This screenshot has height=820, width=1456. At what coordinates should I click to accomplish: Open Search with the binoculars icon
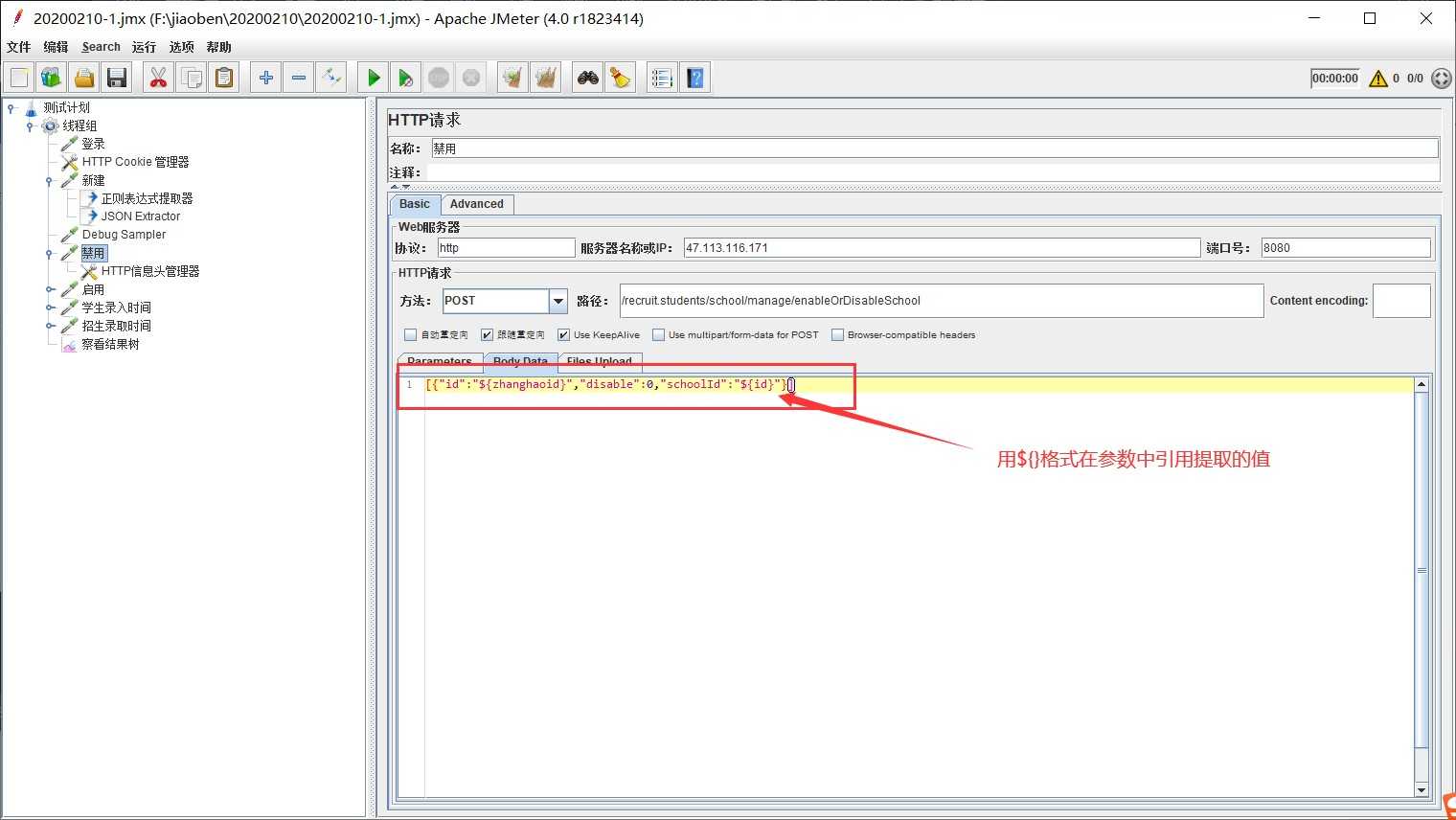pyautogui.click(x=588, y=78)
